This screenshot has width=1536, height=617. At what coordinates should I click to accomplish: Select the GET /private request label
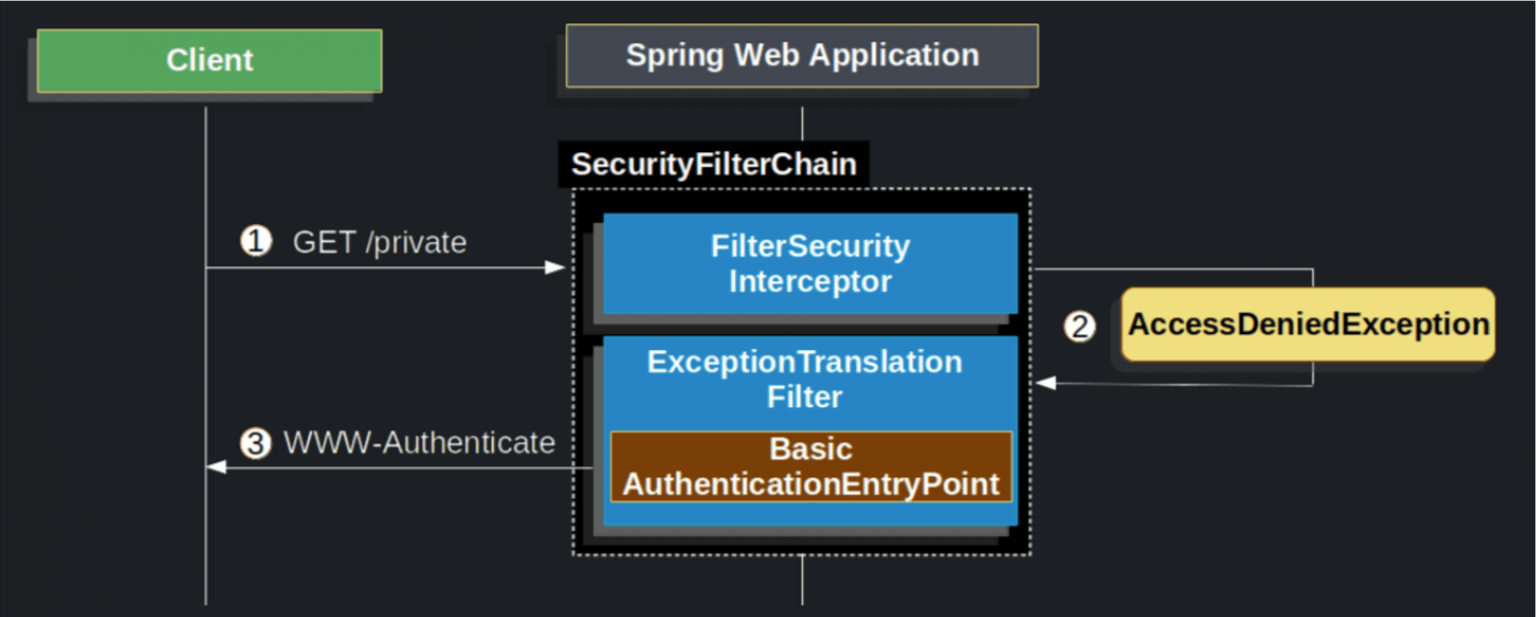tap(379, 242)
